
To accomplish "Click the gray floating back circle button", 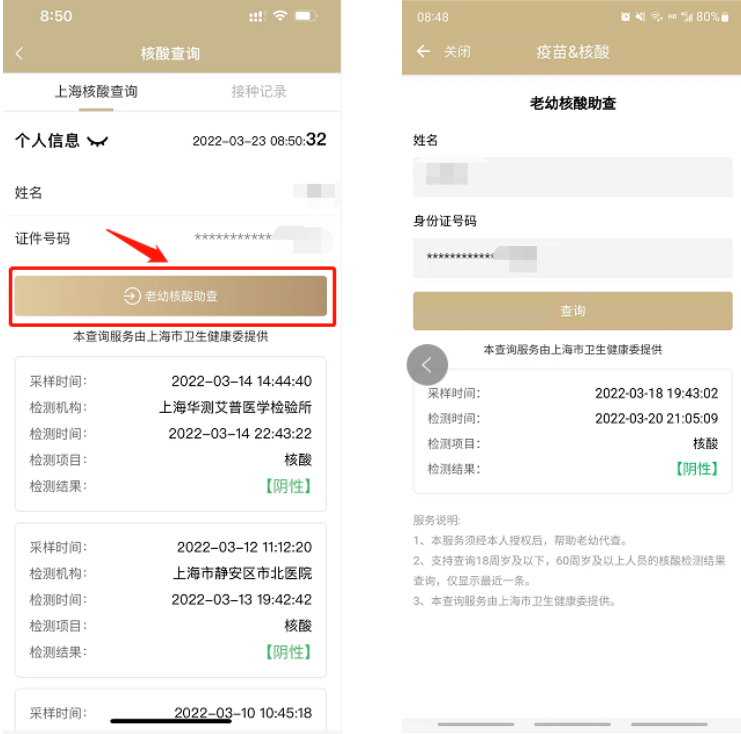I will tap(427, 364).
